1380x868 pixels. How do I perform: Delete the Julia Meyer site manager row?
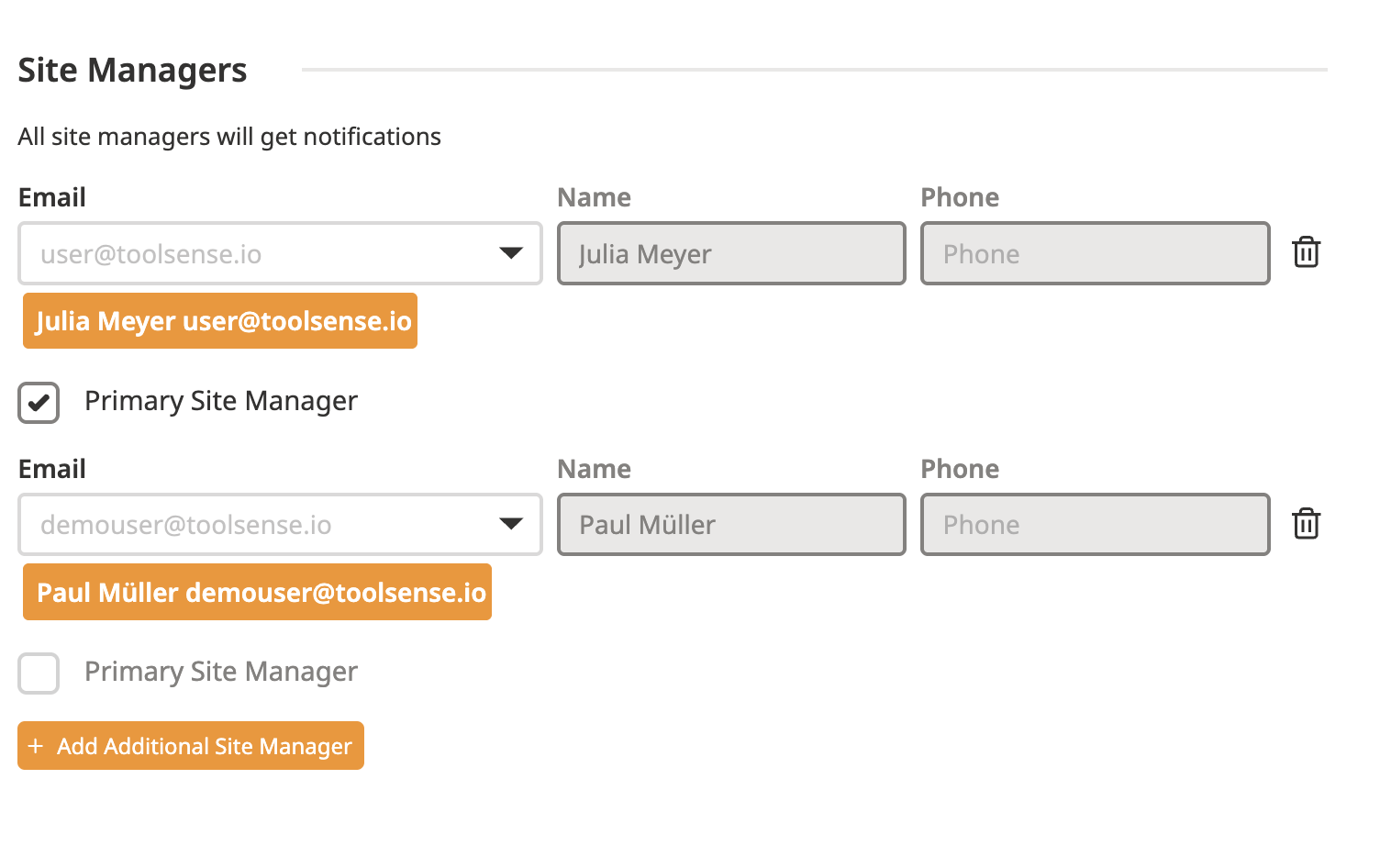[x=1306, y=252]
